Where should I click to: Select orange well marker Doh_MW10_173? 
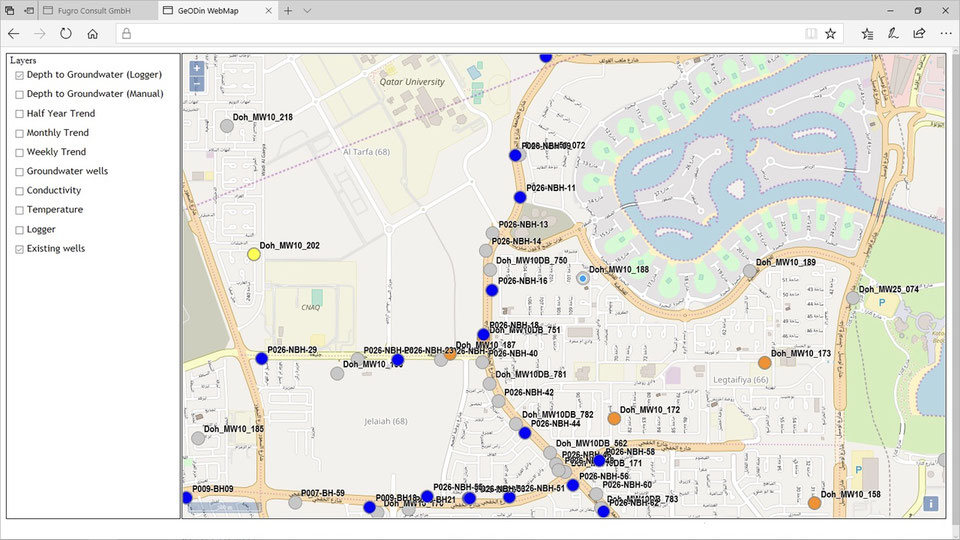tap(765, 363)
